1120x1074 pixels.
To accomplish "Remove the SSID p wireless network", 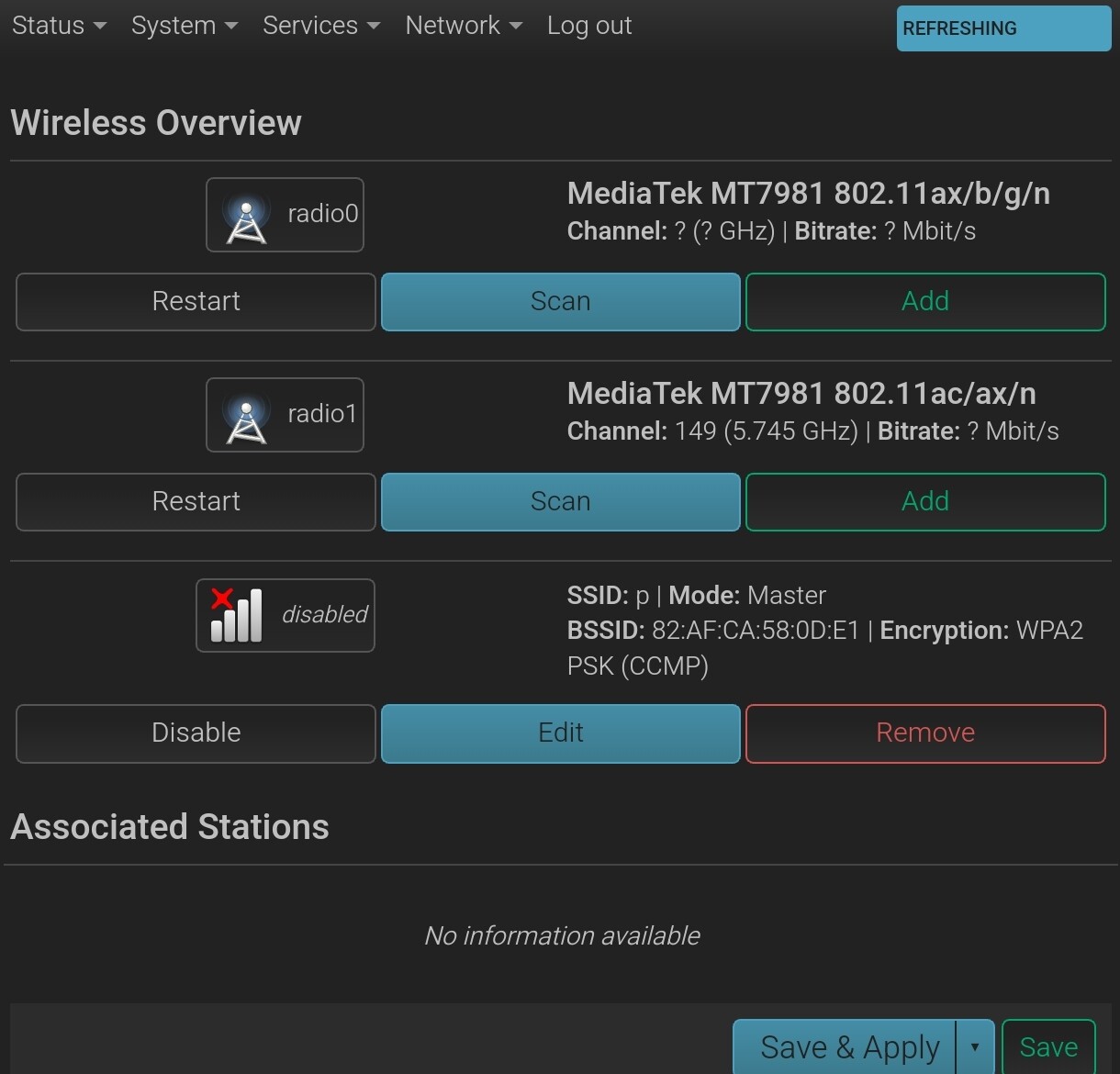I will (x=924, y=733).
